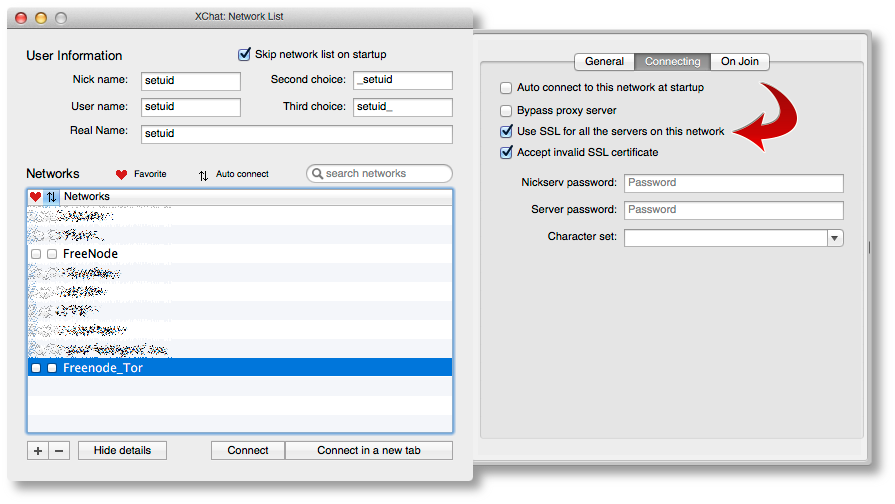This screenshot has width=895, height=504.
Task: Click the User name field
Action: 191,107
